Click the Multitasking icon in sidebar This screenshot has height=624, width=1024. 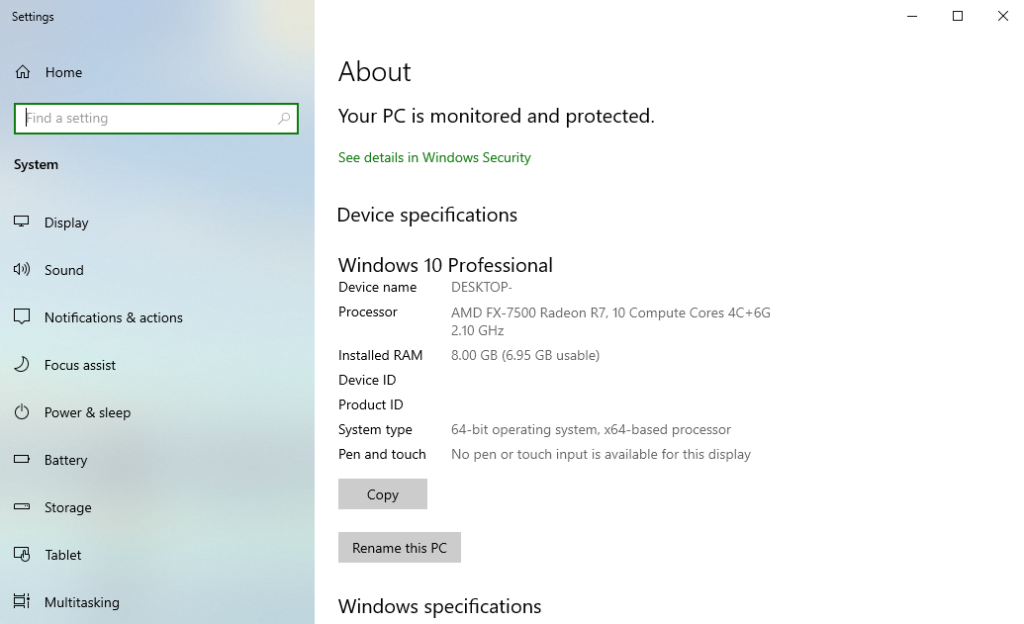click(21, 602)
